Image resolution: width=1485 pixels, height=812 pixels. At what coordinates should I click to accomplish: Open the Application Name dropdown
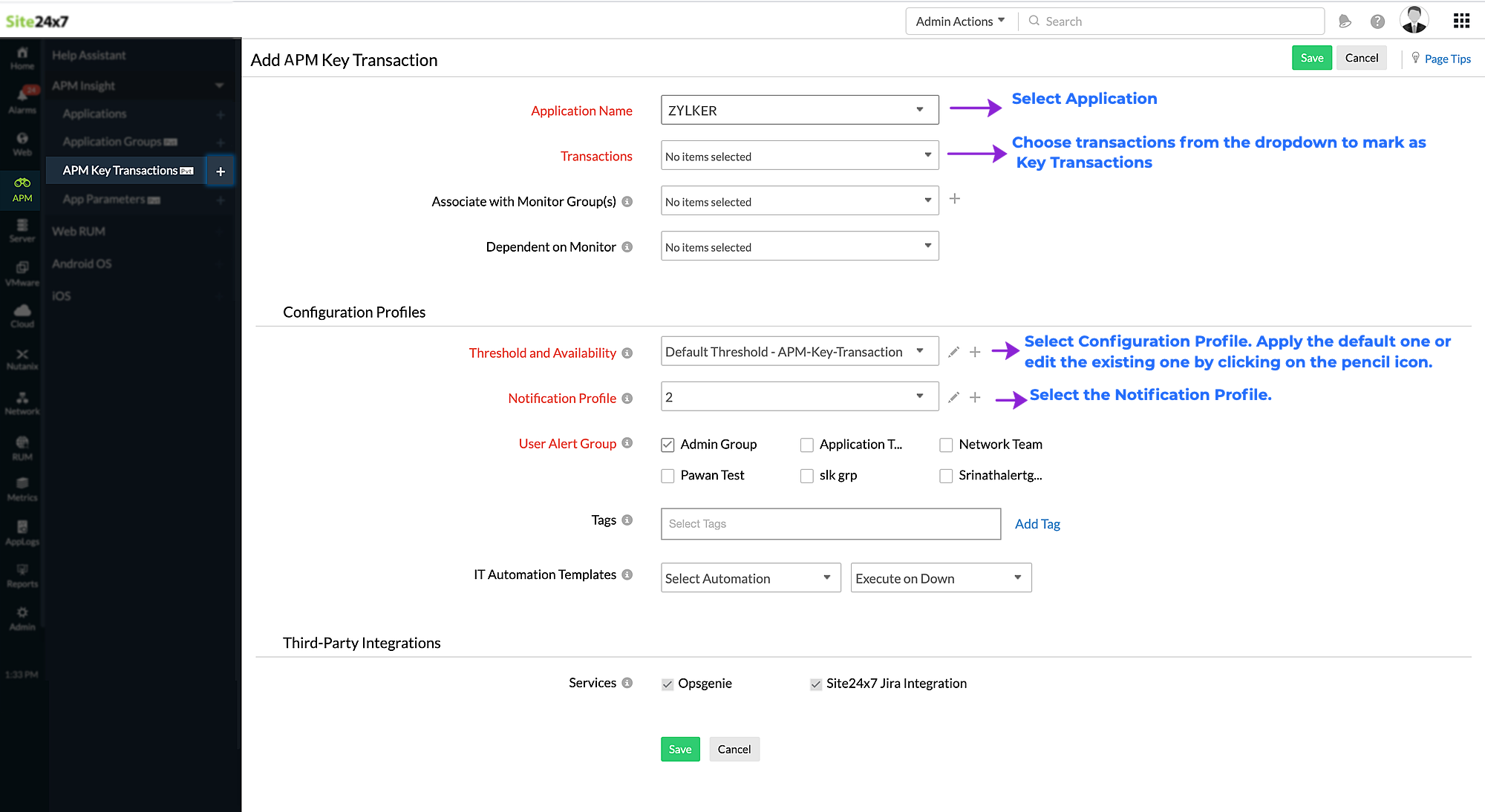[799, 110]
